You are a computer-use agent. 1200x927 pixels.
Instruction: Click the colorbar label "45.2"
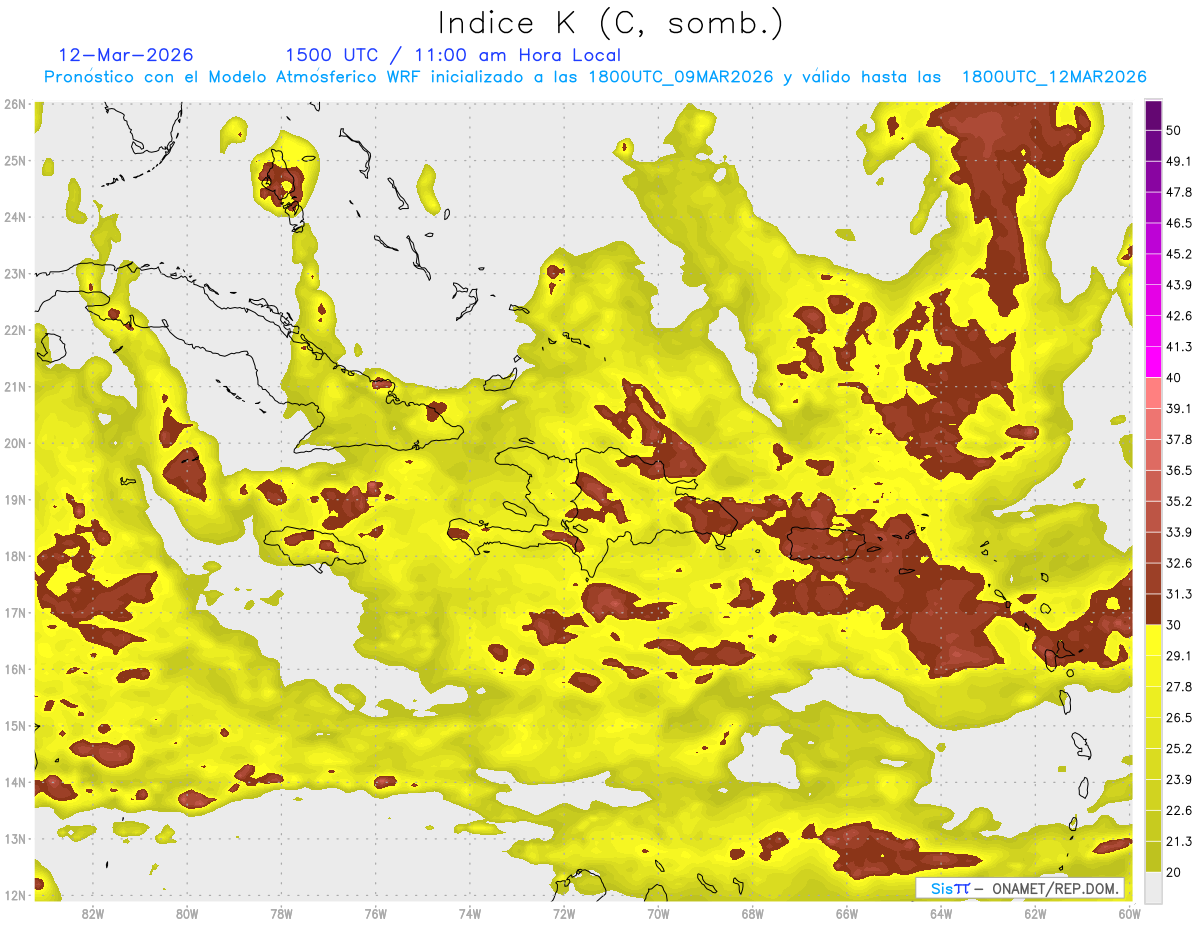(1179, 254)
